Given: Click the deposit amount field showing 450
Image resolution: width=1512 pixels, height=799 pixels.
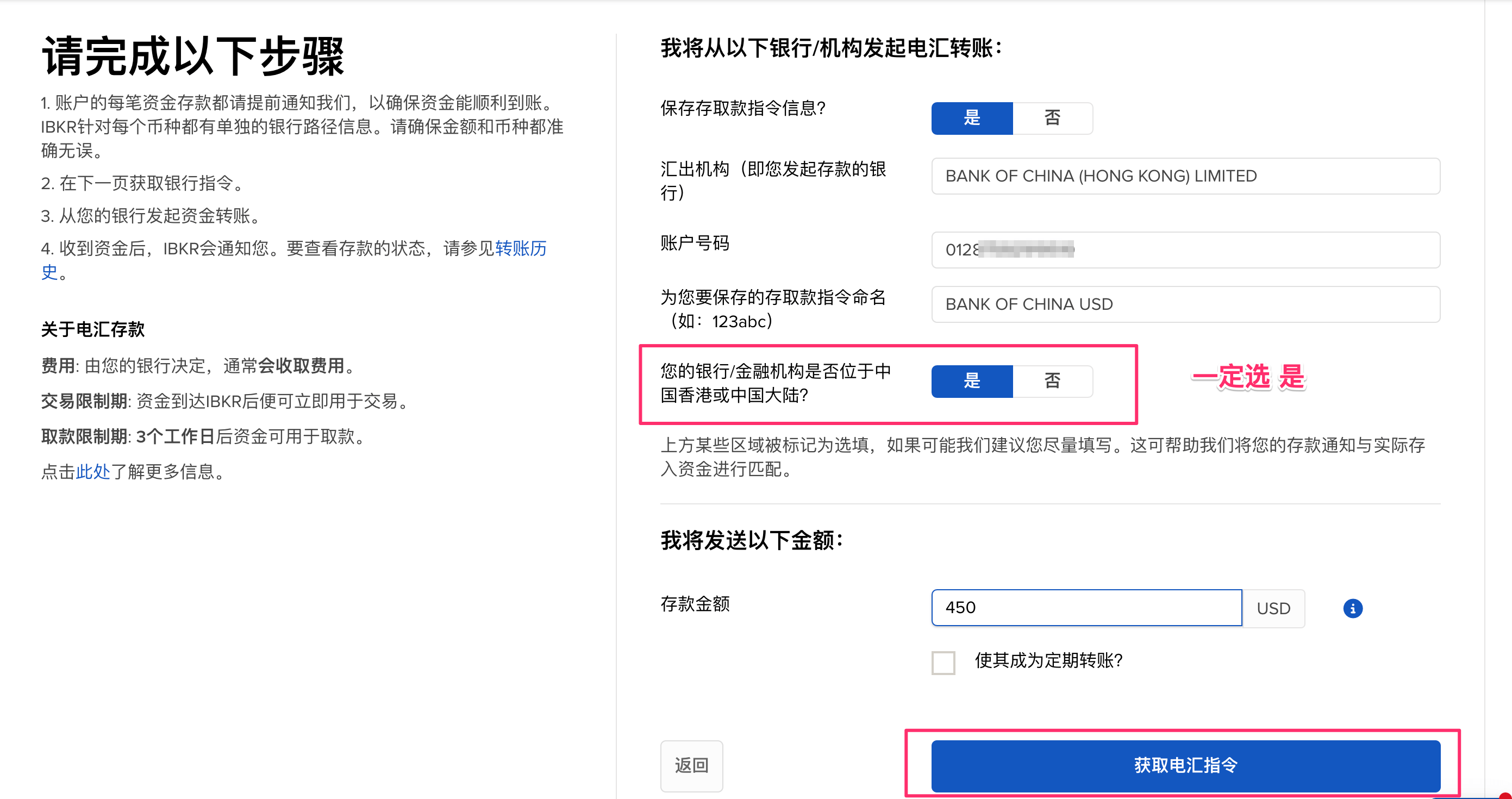Looking at the screenshot, I should click(x=1086, y=608).
